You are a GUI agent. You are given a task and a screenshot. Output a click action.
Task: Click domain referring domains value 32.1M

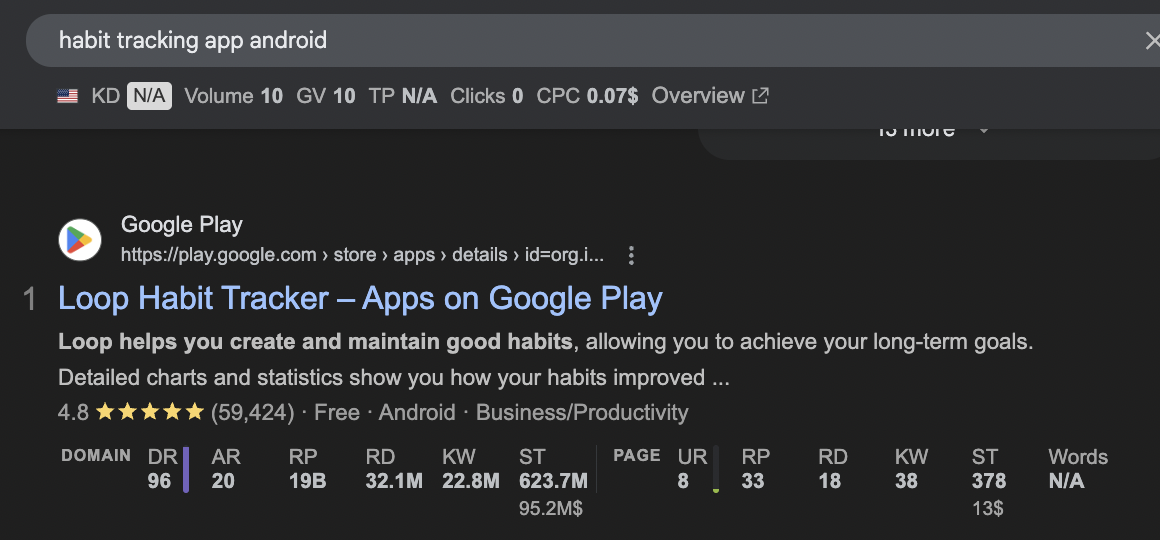coord(394,481)
